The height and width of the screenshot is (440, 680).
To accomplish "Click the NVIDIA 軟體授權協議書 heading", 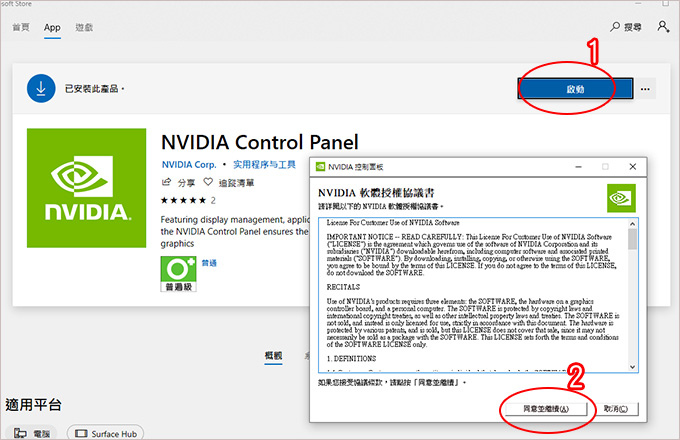I will pos(376,193).
